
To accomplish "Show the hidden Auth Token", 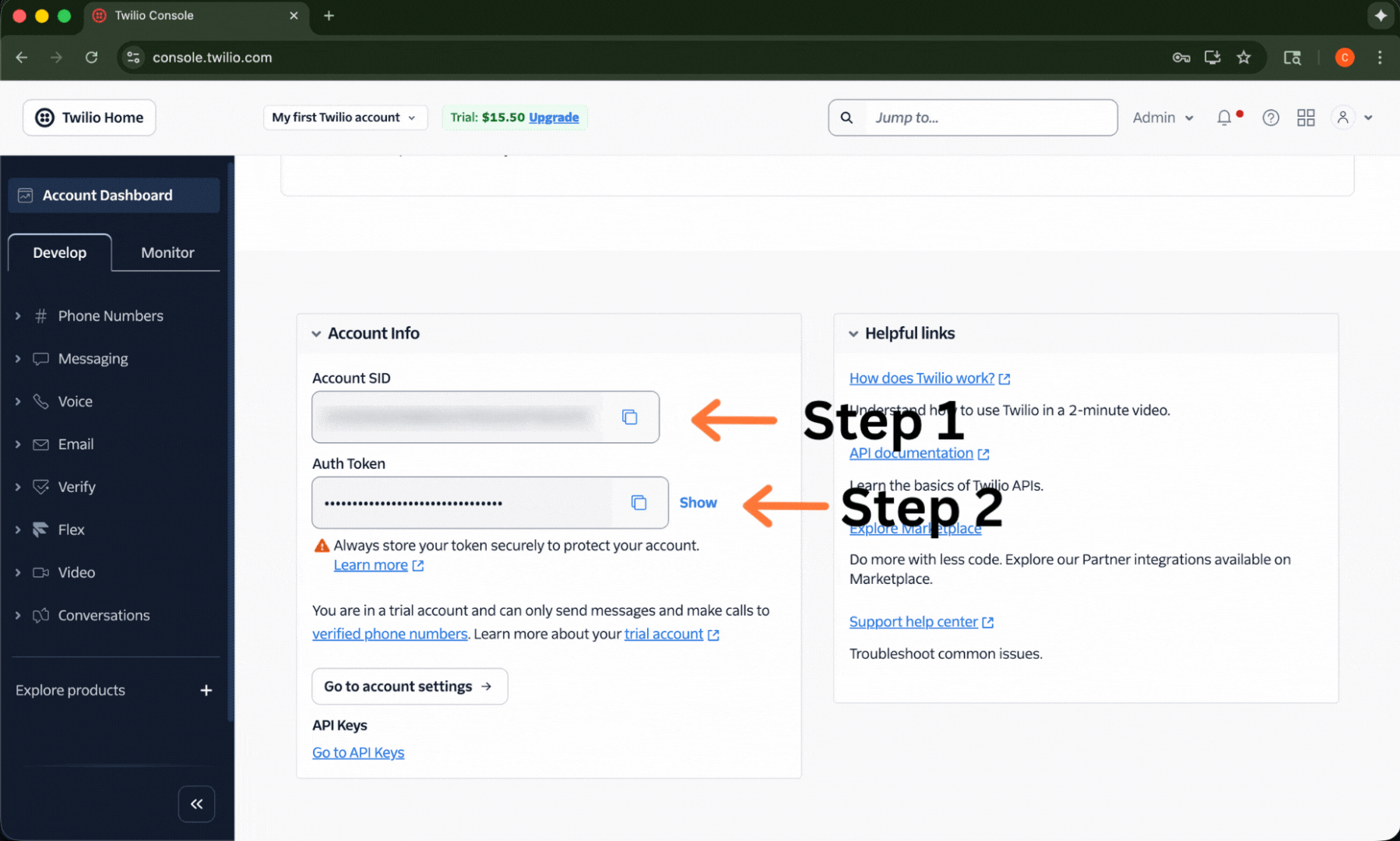I will (698, 503).
